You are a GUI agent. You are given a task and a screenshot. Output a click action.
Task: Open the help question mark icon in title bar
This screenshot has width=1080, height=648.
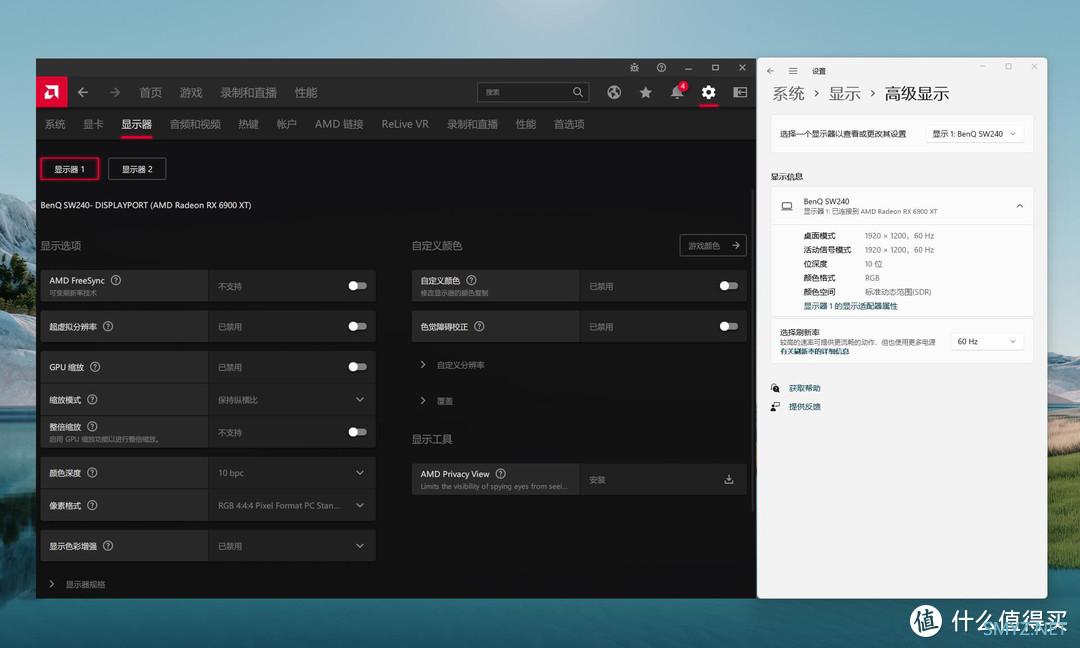(x=661, y=67)
